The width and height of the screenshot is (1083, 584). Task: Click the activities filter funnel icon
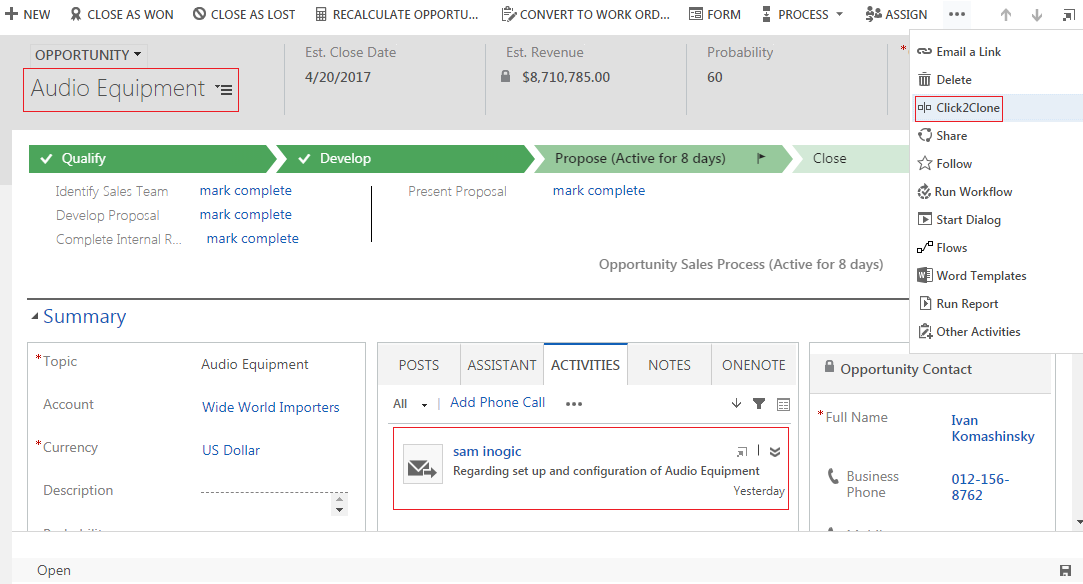pyautogui.click(x=758, y=404)
